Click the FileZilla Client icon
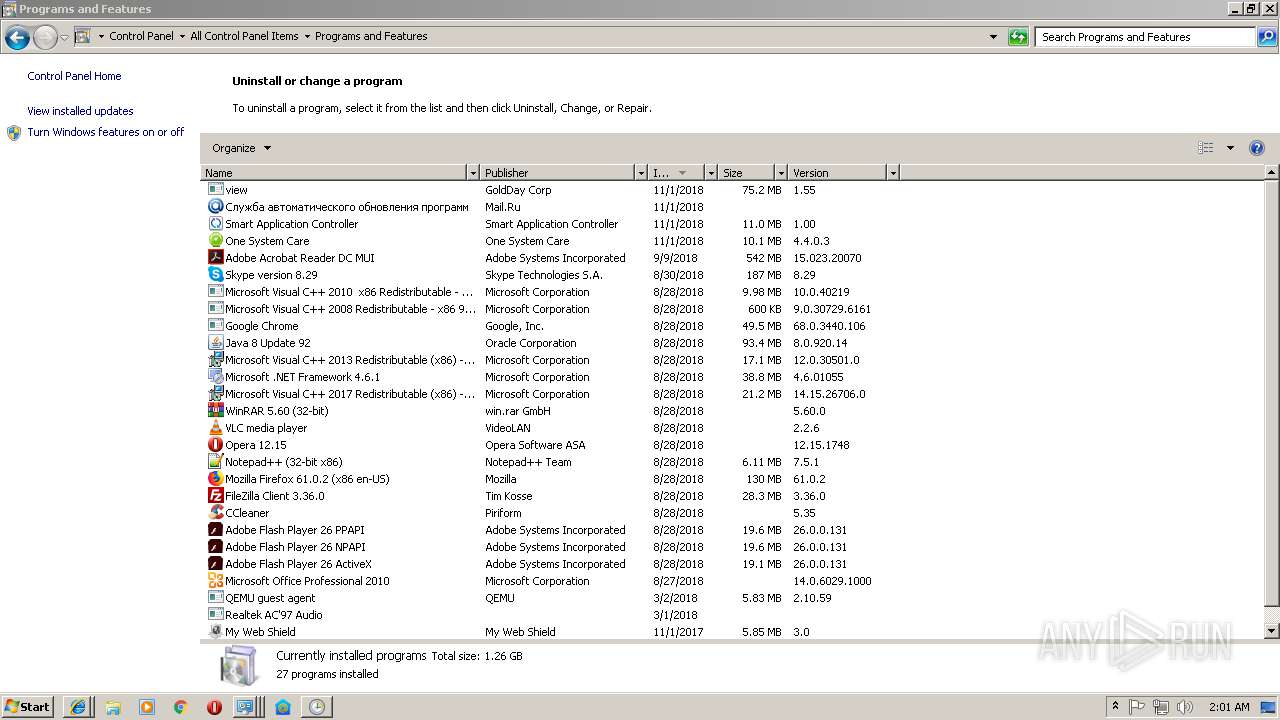 click(x=215, y=495)
